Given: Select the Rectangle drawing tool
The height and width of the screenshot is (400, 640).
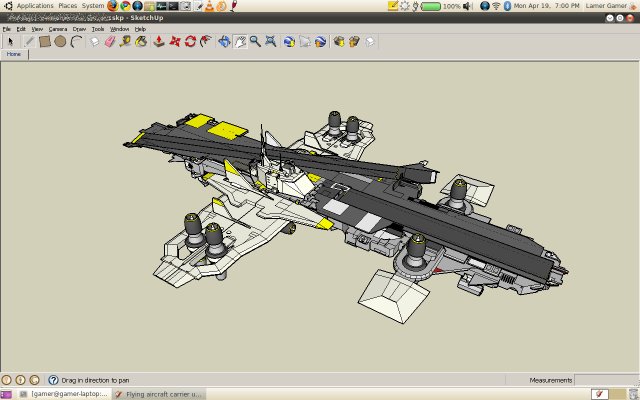Looking at the screenshot, I should click(45, 42).
